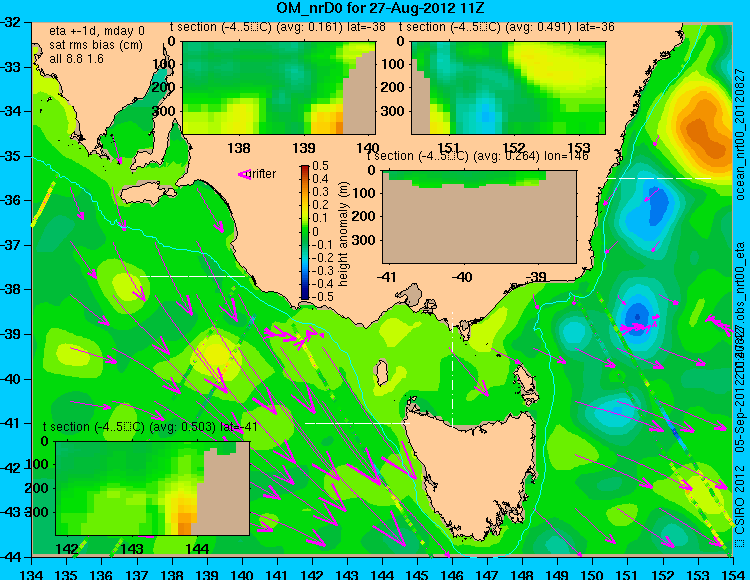Viewport: 750px width, 580px height.
Task: Open the lat=-41 temperature section inset plot
Action: pos(153,488)
